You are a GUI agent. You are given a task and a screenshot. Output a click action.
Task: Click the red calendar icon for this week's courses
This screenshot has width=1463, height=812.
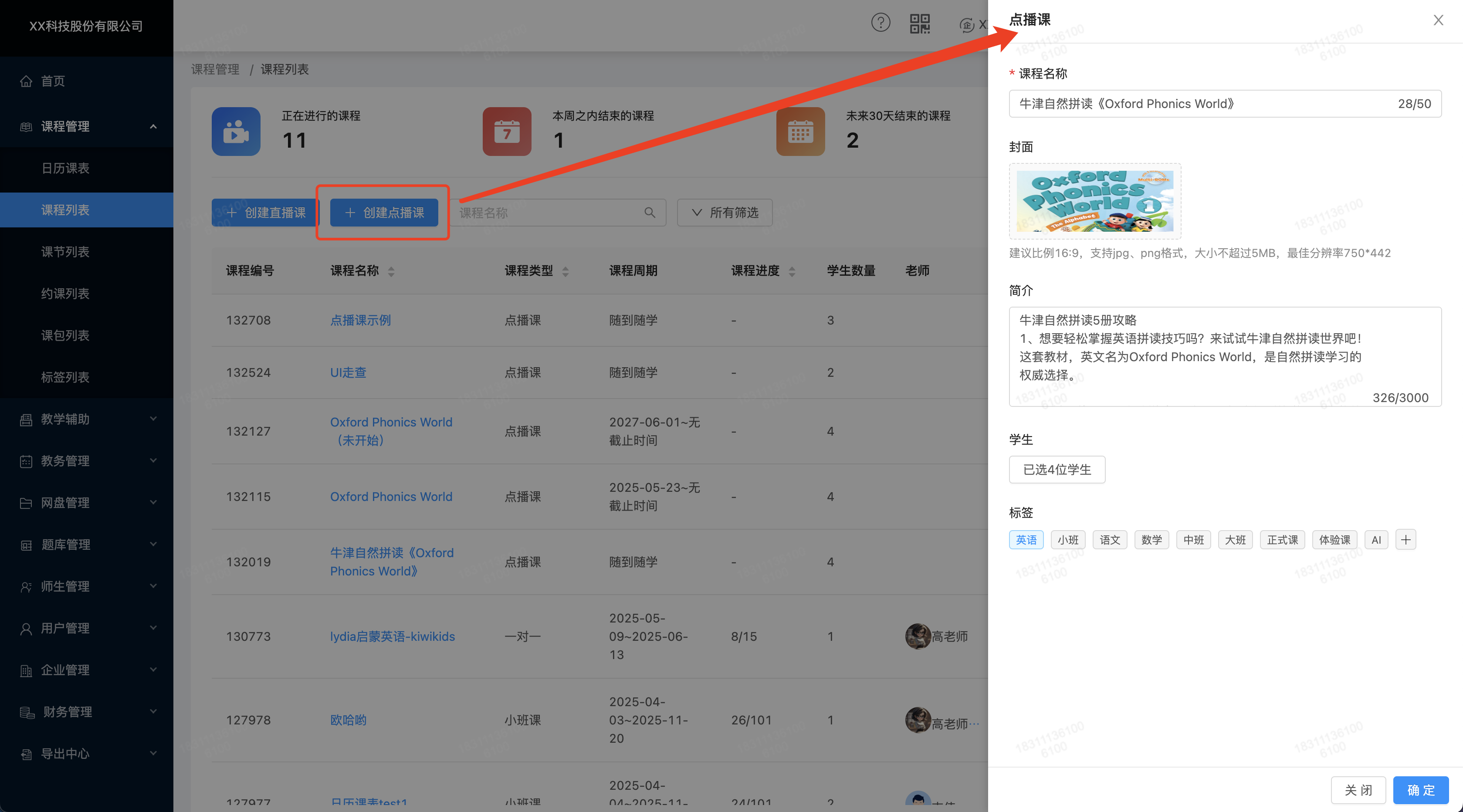[507, 131]
